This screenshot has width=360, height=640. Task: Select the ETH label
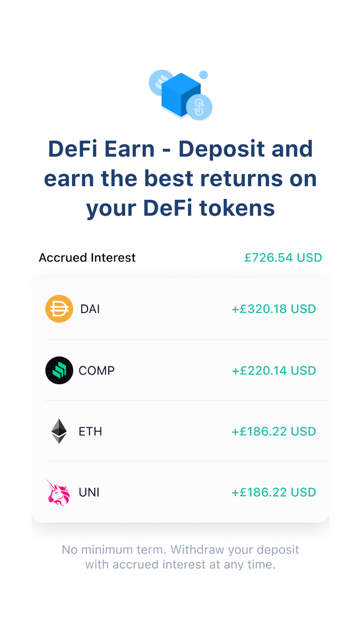pyautogui.click(x=90, y=431)
